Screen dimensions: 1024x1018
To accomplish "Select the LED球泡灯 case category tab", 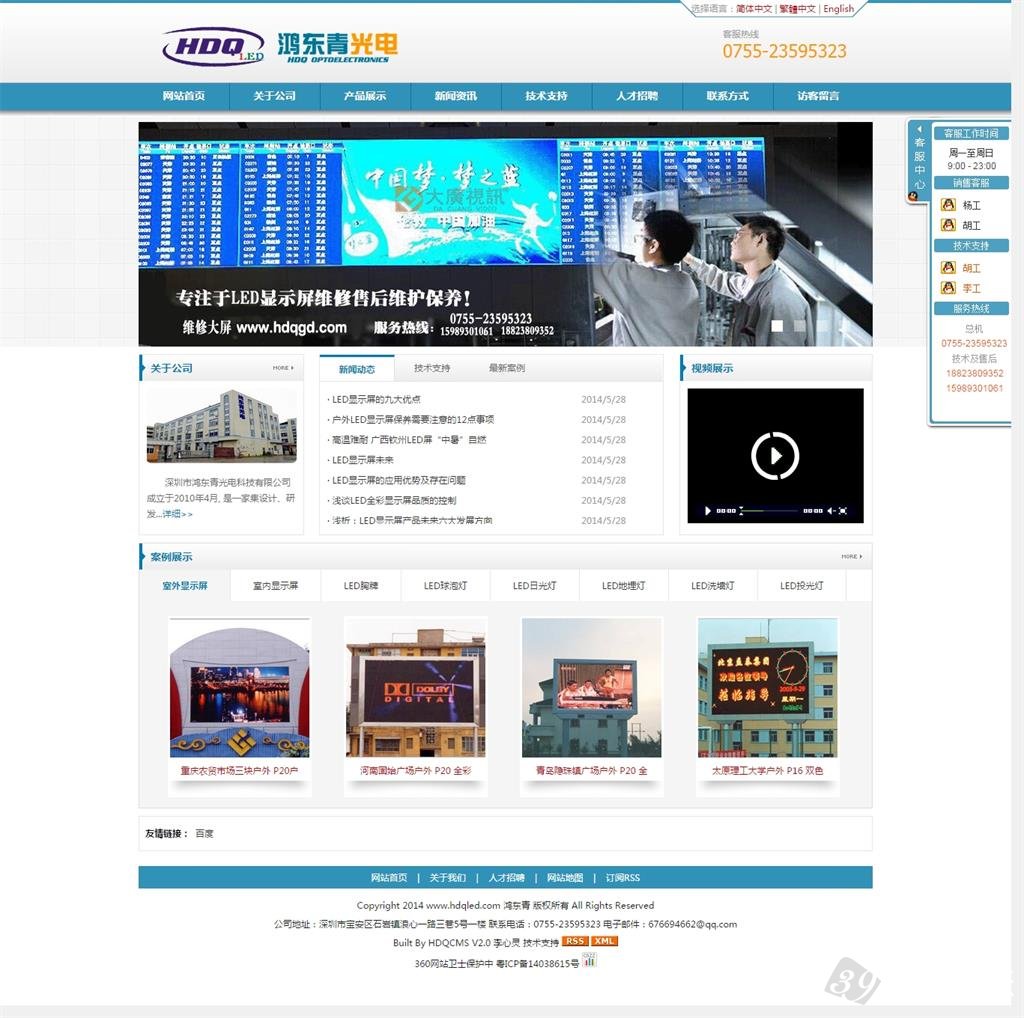I will (445, 586).
